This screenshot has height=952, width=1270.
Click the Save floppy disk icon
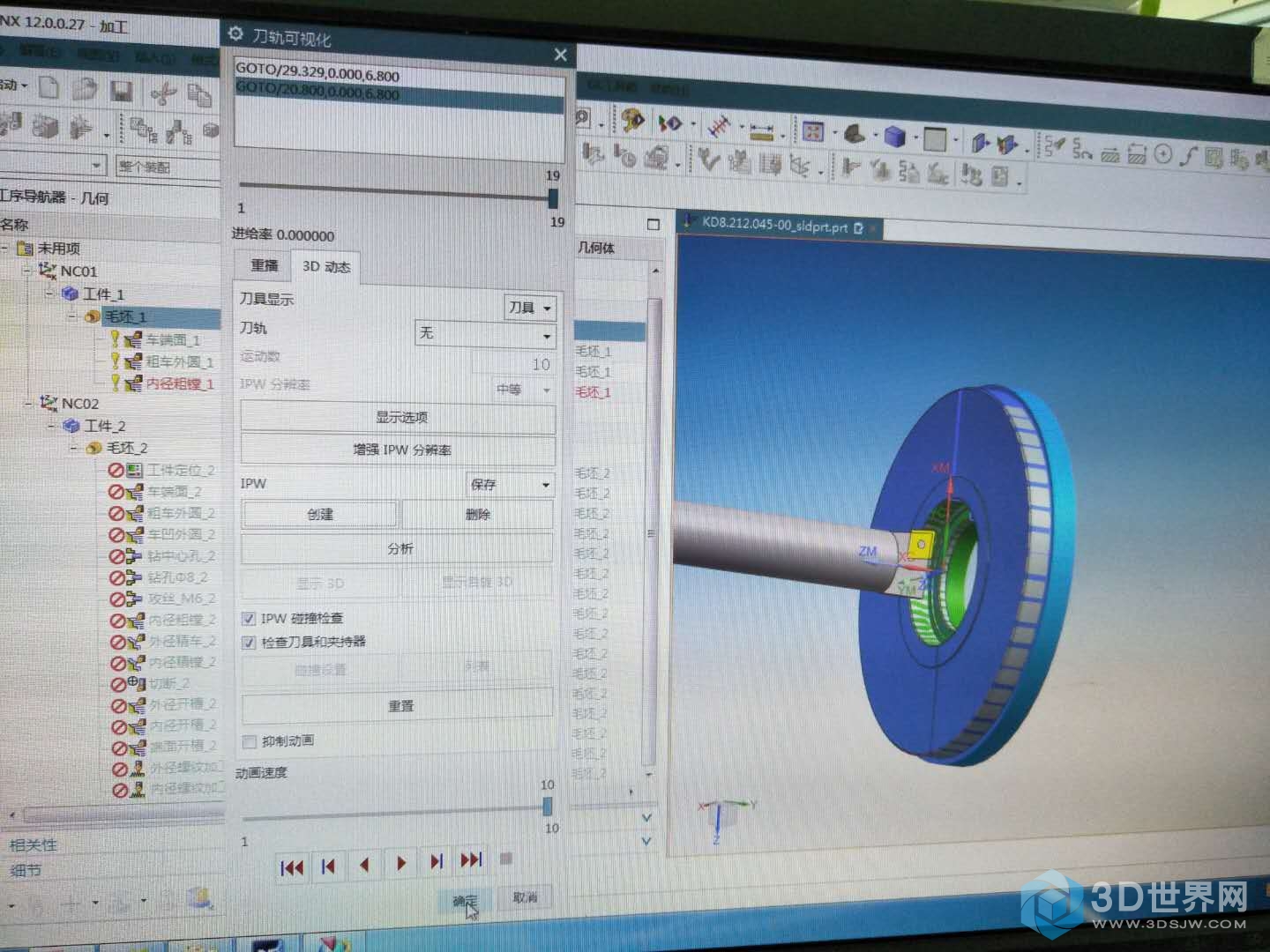click(123, 91)
